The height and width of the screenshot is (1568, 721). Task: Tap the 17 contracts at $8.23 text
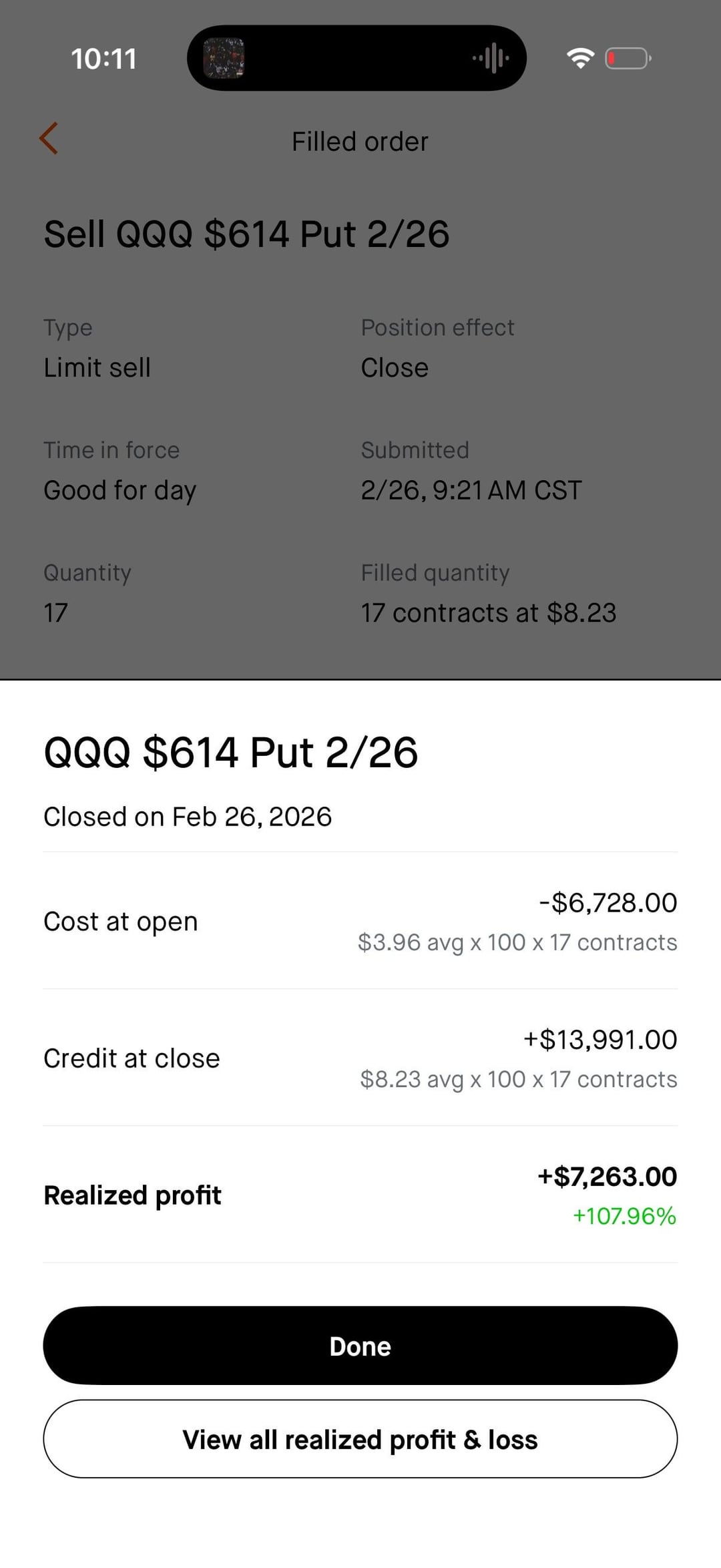[489, 613]
